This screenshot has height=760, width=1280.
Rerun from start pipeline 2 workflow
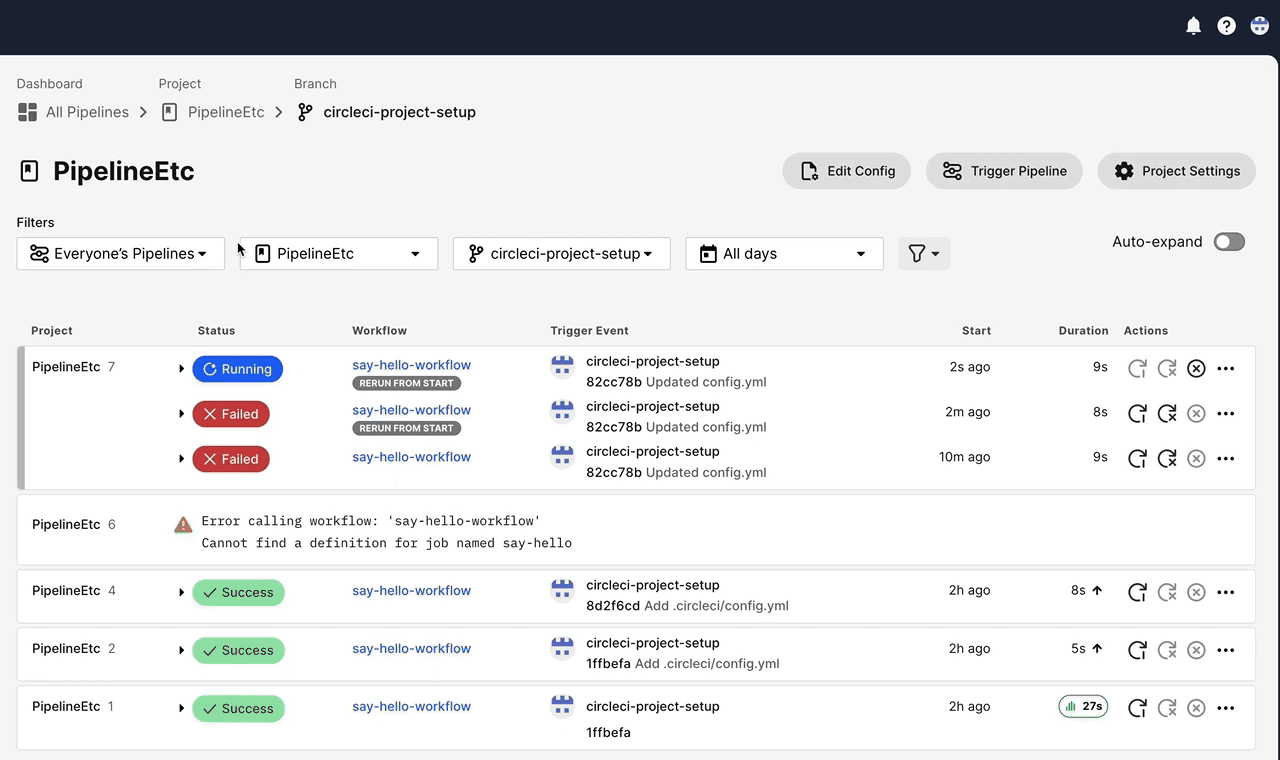point(1137,650)
